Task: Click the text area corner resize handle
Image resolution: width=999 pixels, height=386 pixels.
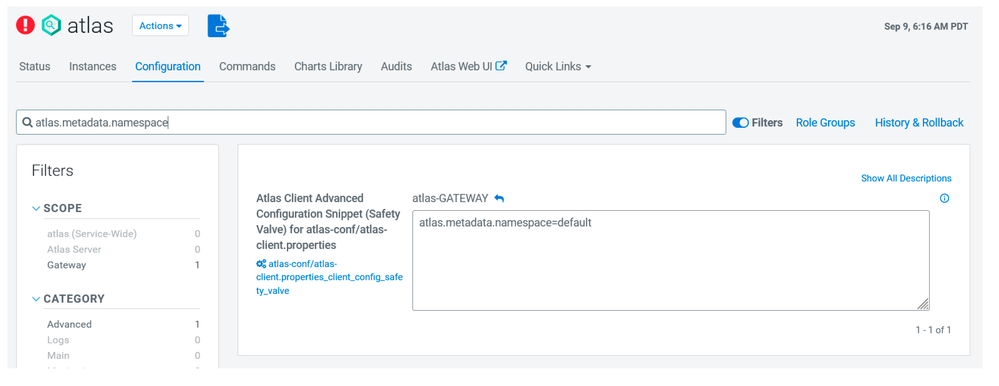Action: (923, 304)
